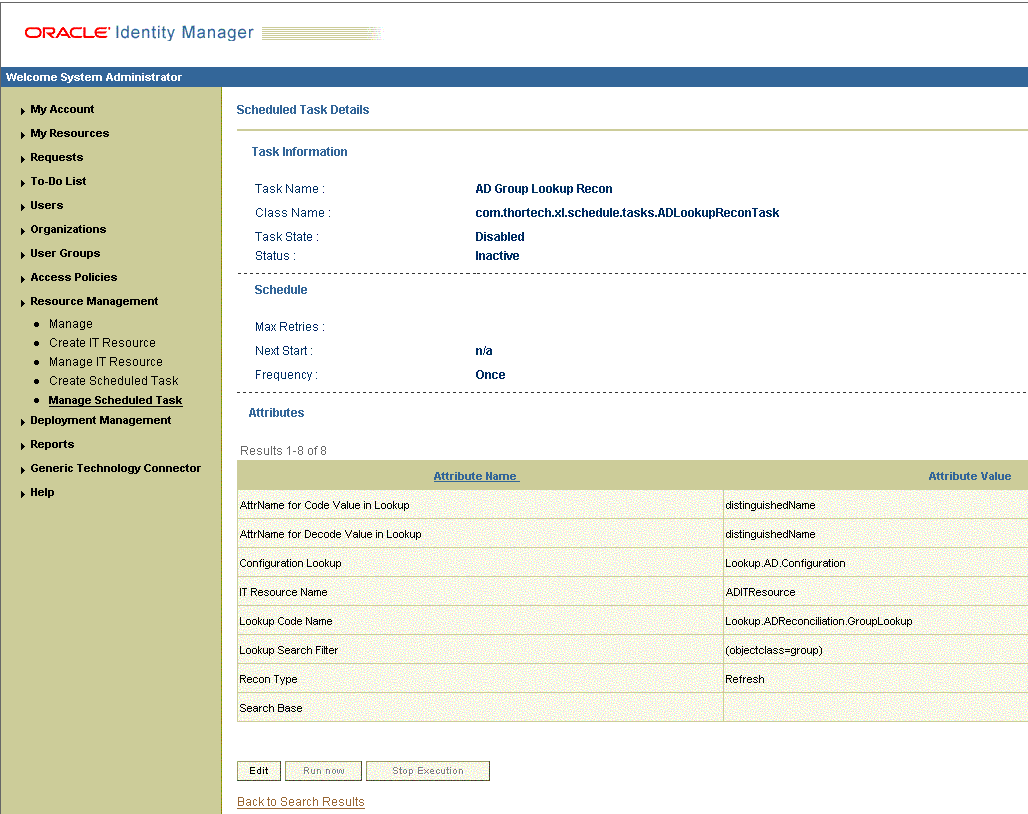Open the Deployment Management menu
Image resolution: width=1028 pixels, height=814 pixels.
[x=100, y=420]
